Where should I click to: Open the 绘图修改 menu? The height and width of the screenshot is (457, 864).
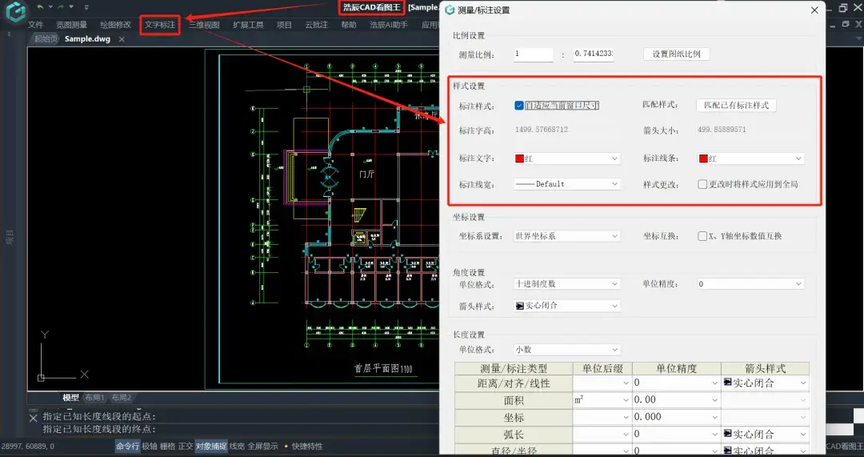(x=116, y=25)
